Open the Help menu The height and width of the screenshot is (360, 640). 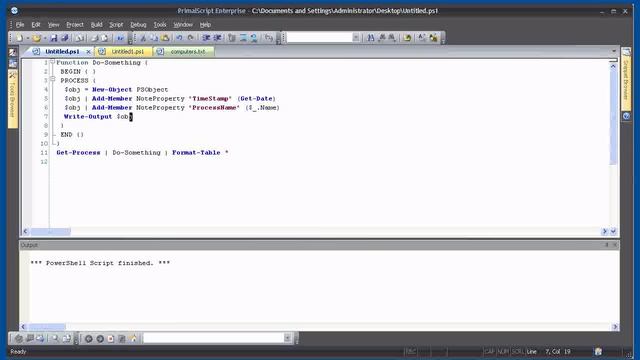pyautogui.click(x=205, y=25)
